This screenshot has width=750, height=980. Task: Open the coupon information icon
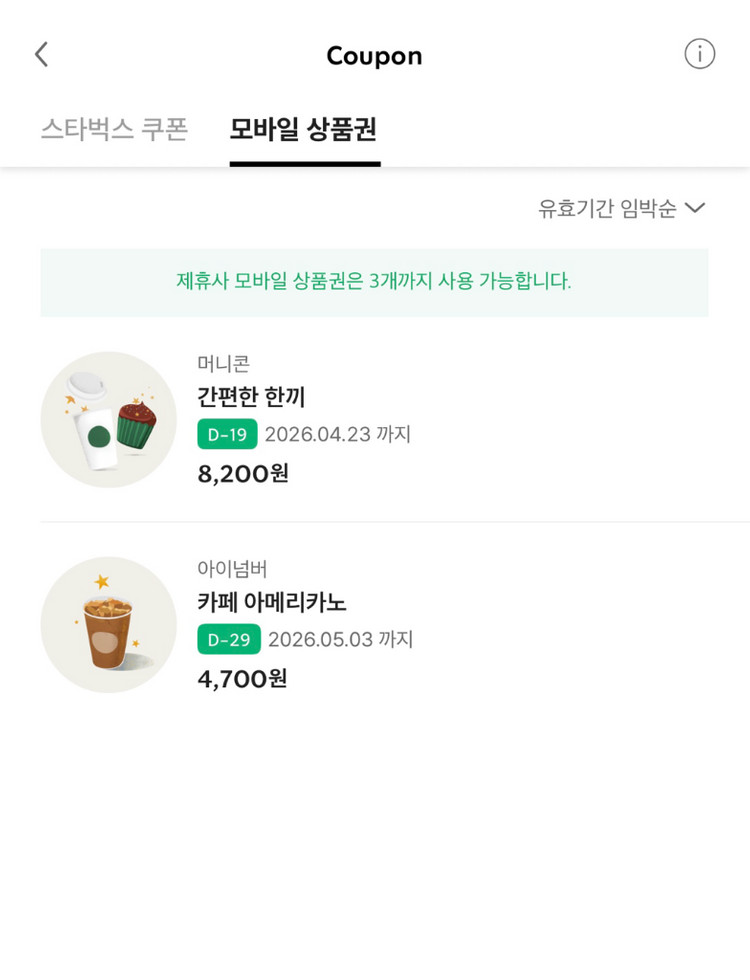(x=699, y=54)
